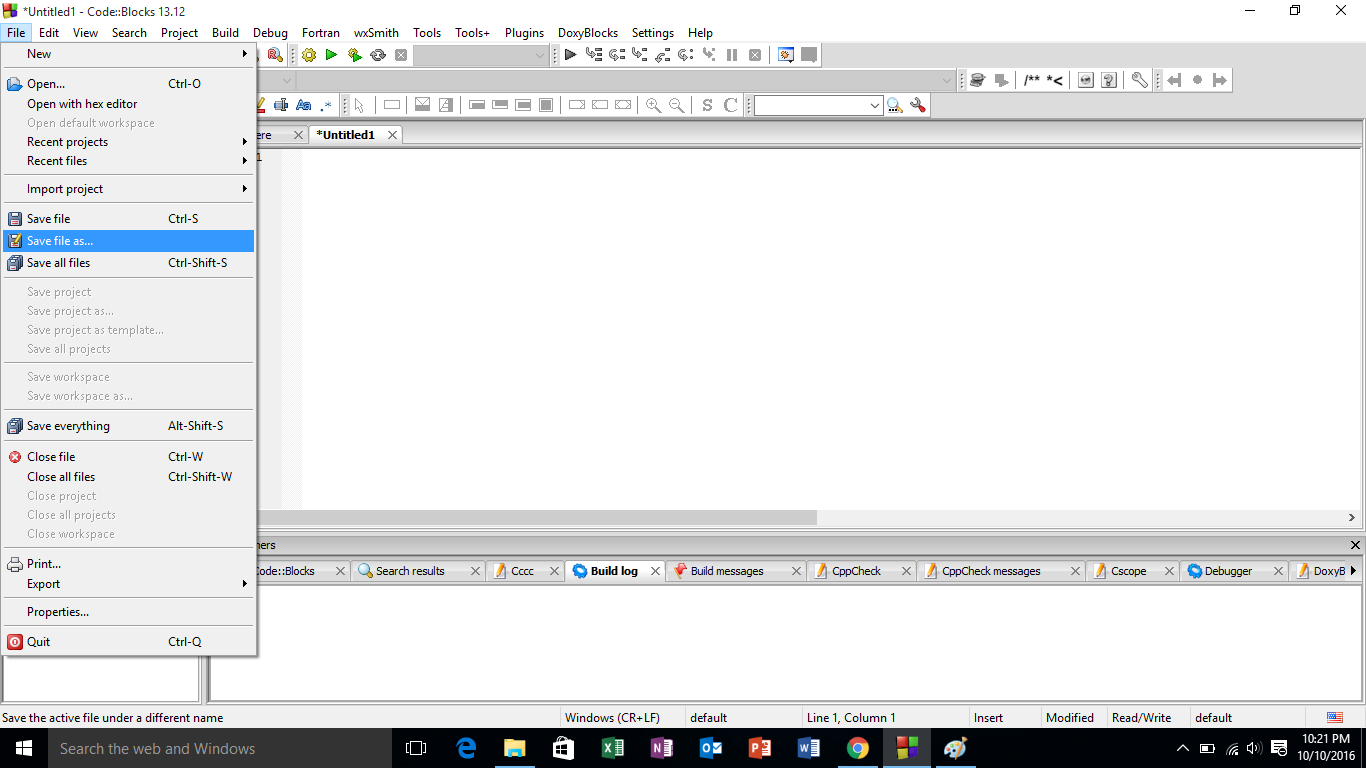Viewport: 1366px width, 768px height.
Task: Click the Build gear icon
Action: (x=308, y=55)
